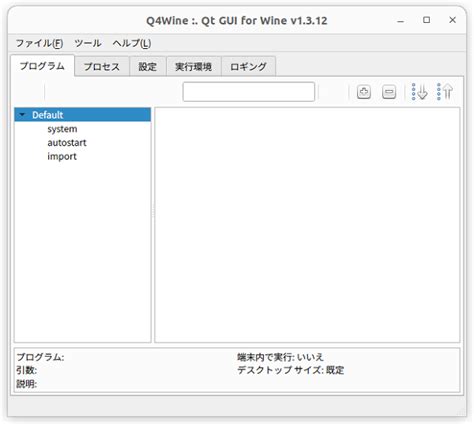The height and width of the screenshot is (424, 474).
Task: Switch to the 実行環境 tab
Action: [193, 67]
